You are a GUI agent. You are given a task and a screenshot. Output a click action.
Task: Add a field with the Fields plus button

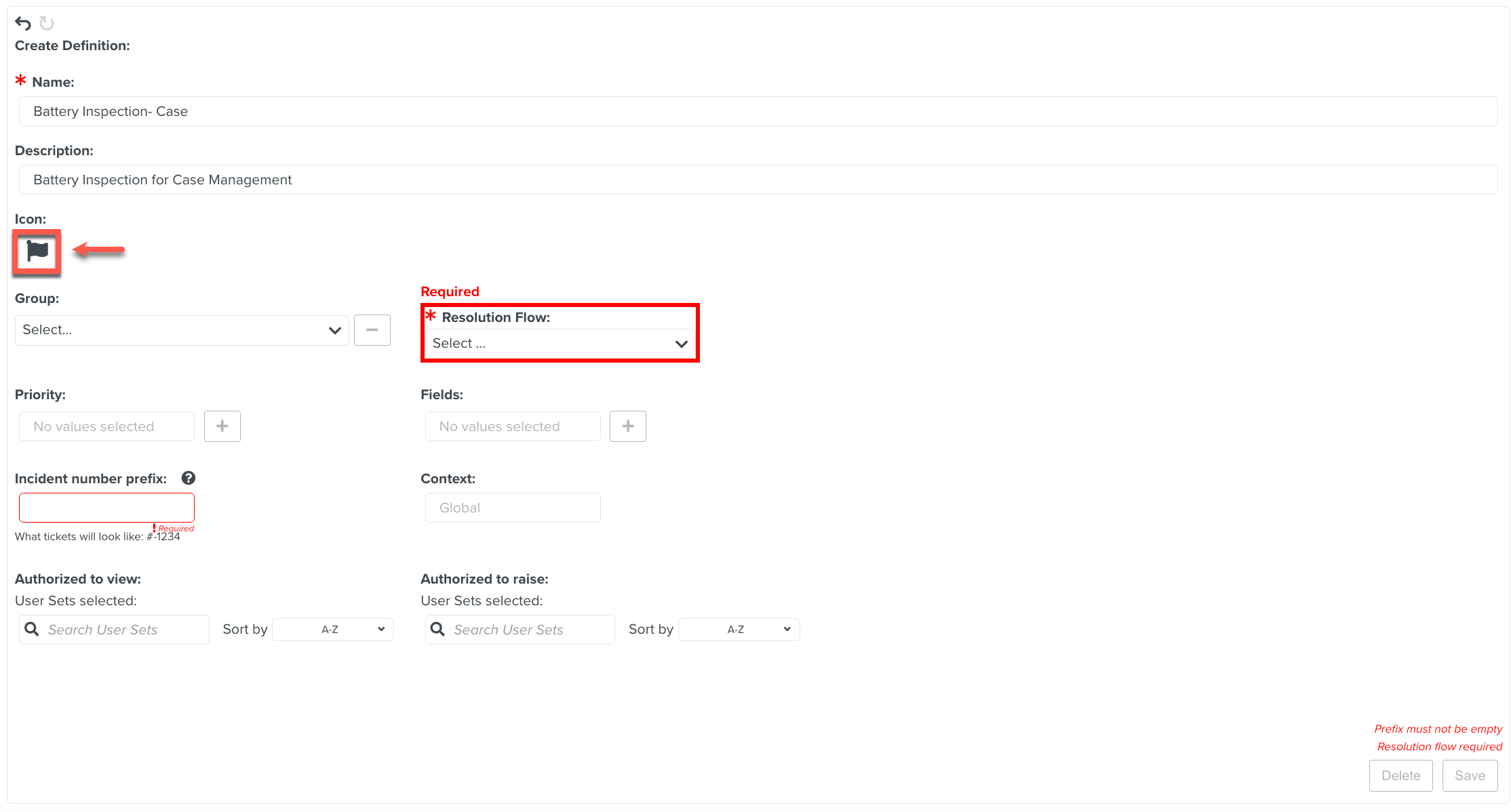[627, 426]
